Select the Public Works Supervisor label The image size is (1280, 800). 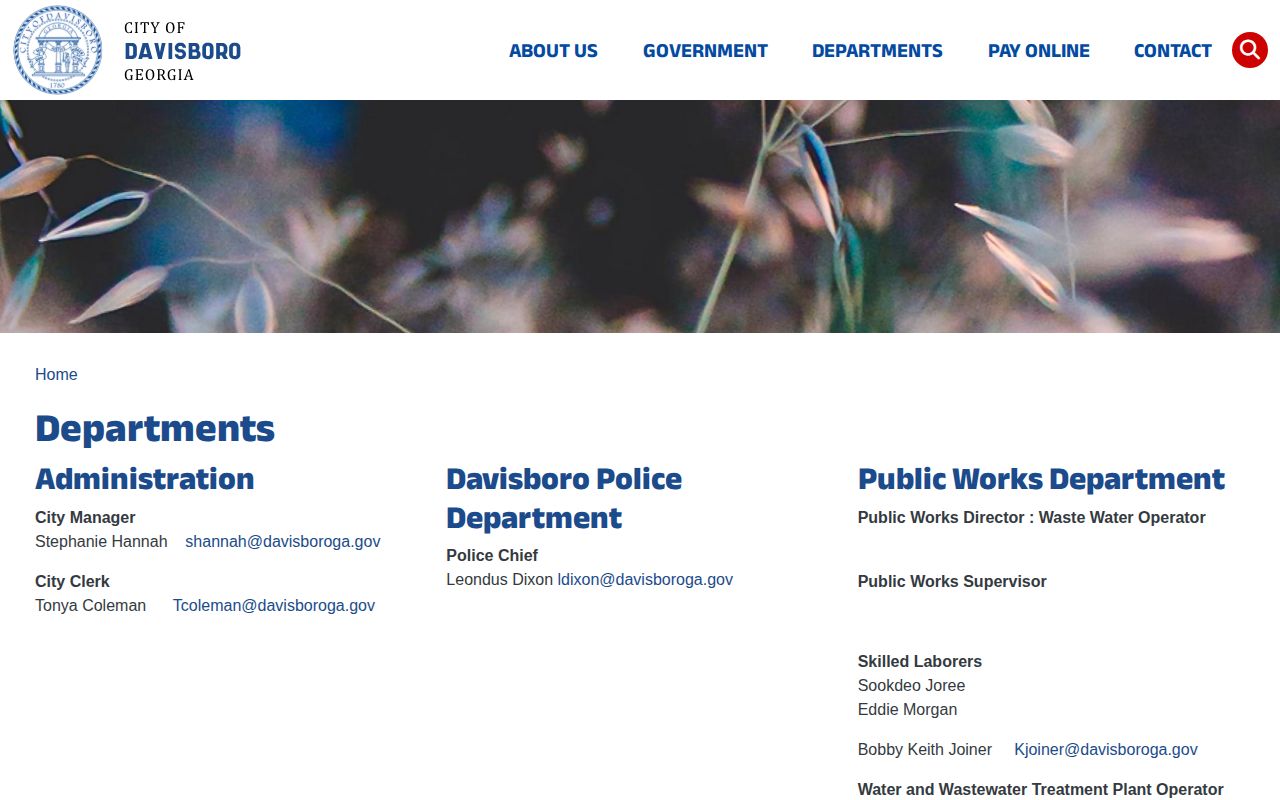[952, 581]
